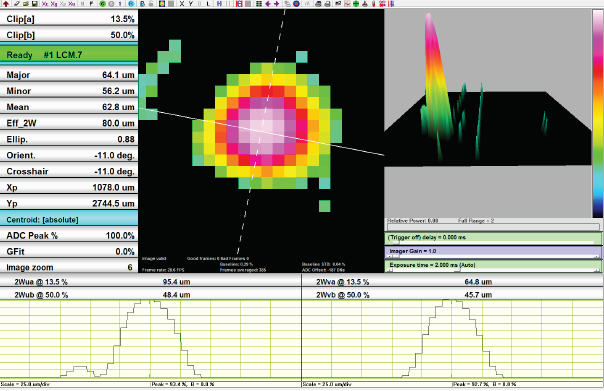Click the red up-arrow toolbar icon
Screen dimensions: 604x391
(6, 4)
